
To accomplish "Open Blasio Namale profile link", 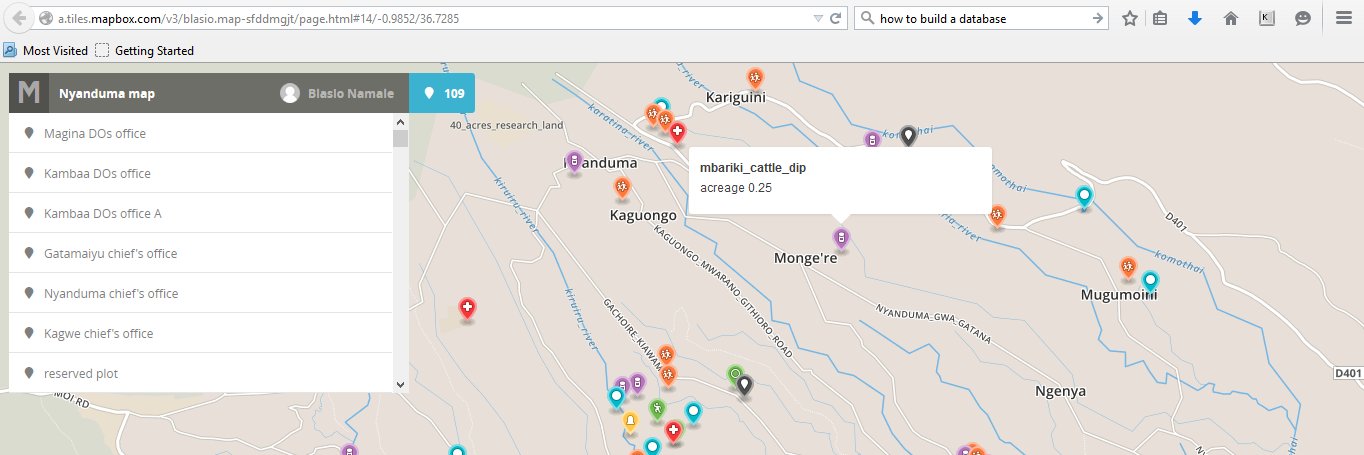I will click(351, 93).
